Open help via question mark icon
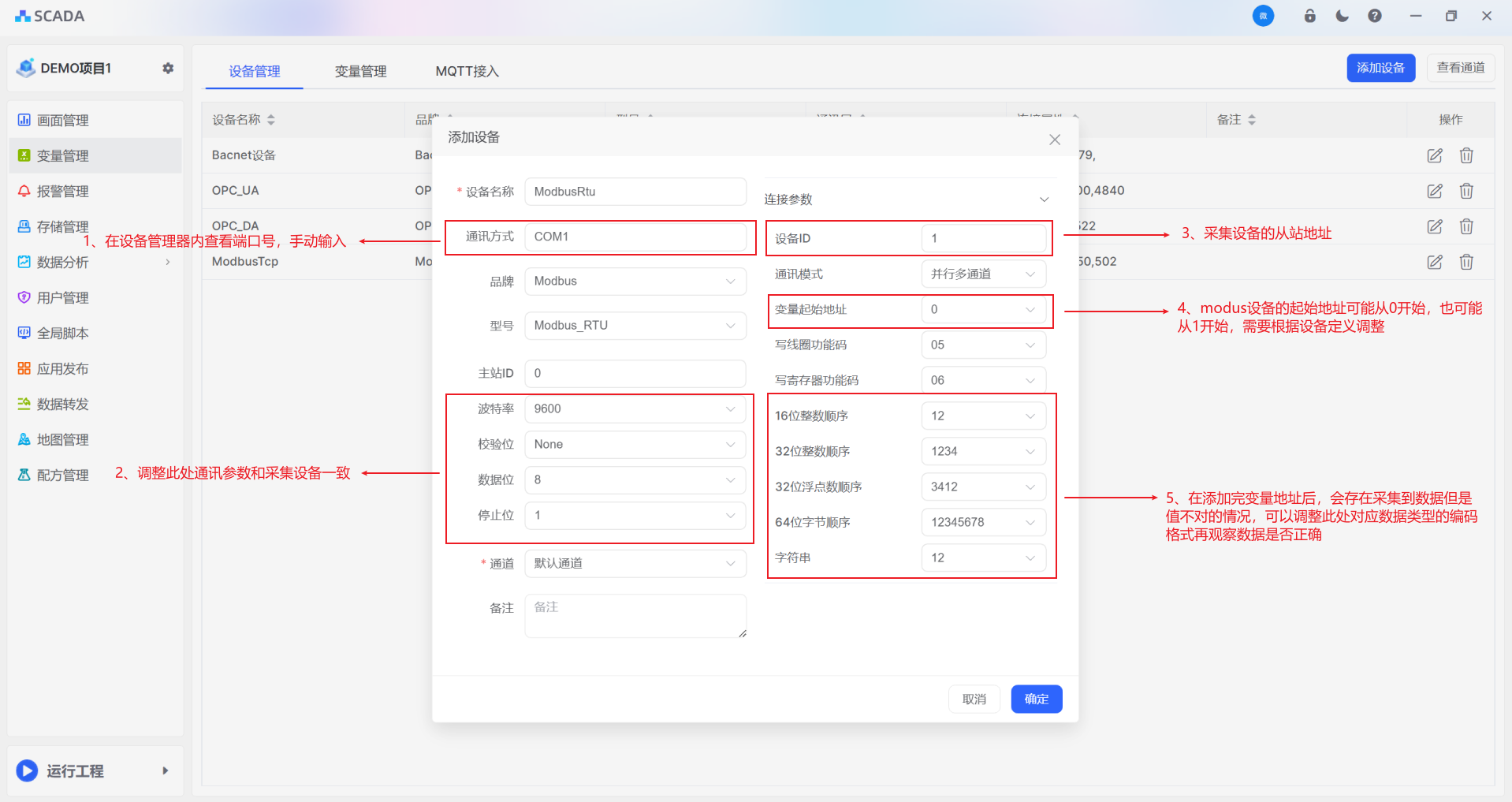Image resolution: width=1512 pixels, height=802 pixels. coord(1374,16)
